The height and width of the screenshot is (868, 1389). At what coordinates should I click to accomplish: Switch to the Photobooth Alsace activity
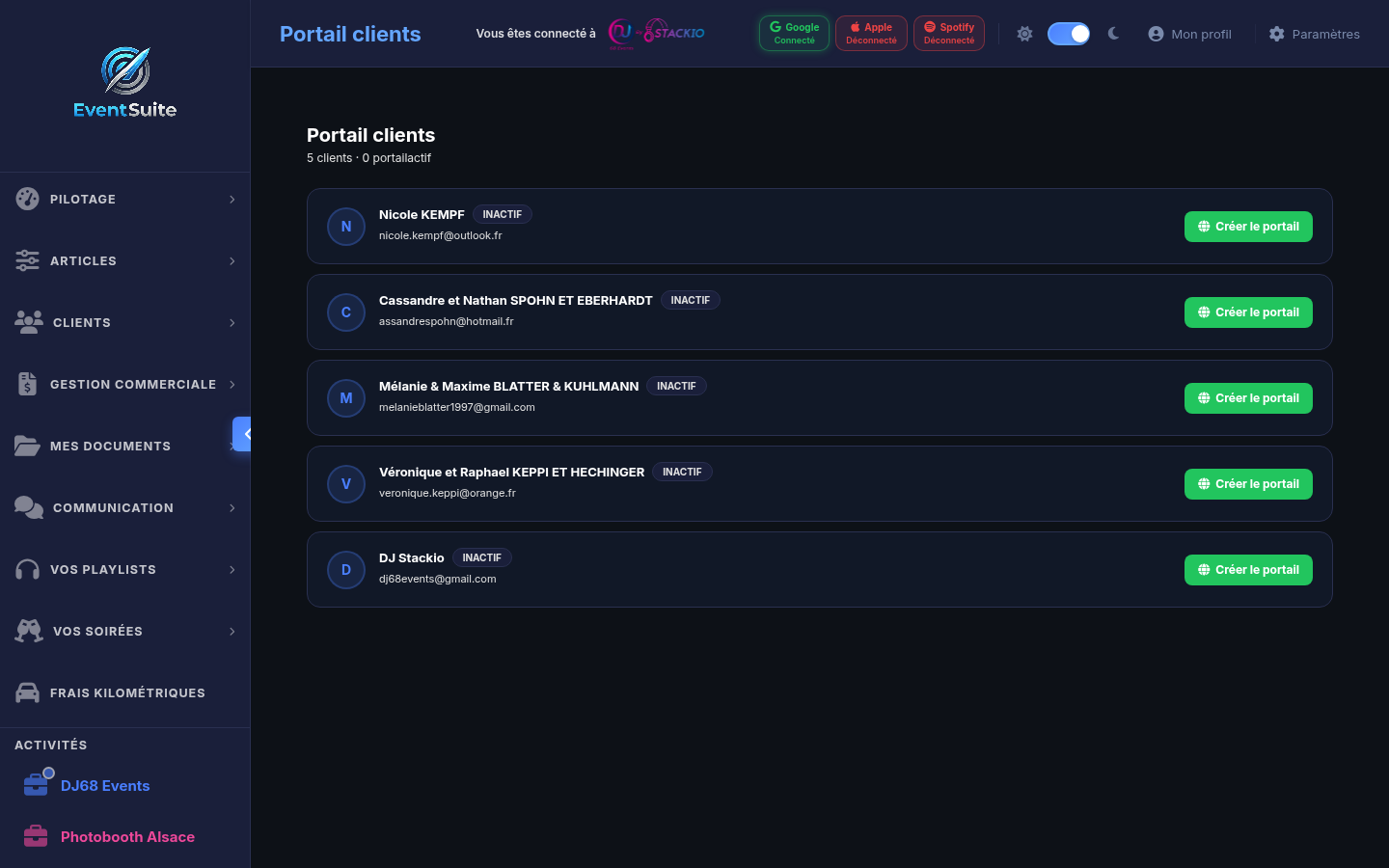coord(127,836)
